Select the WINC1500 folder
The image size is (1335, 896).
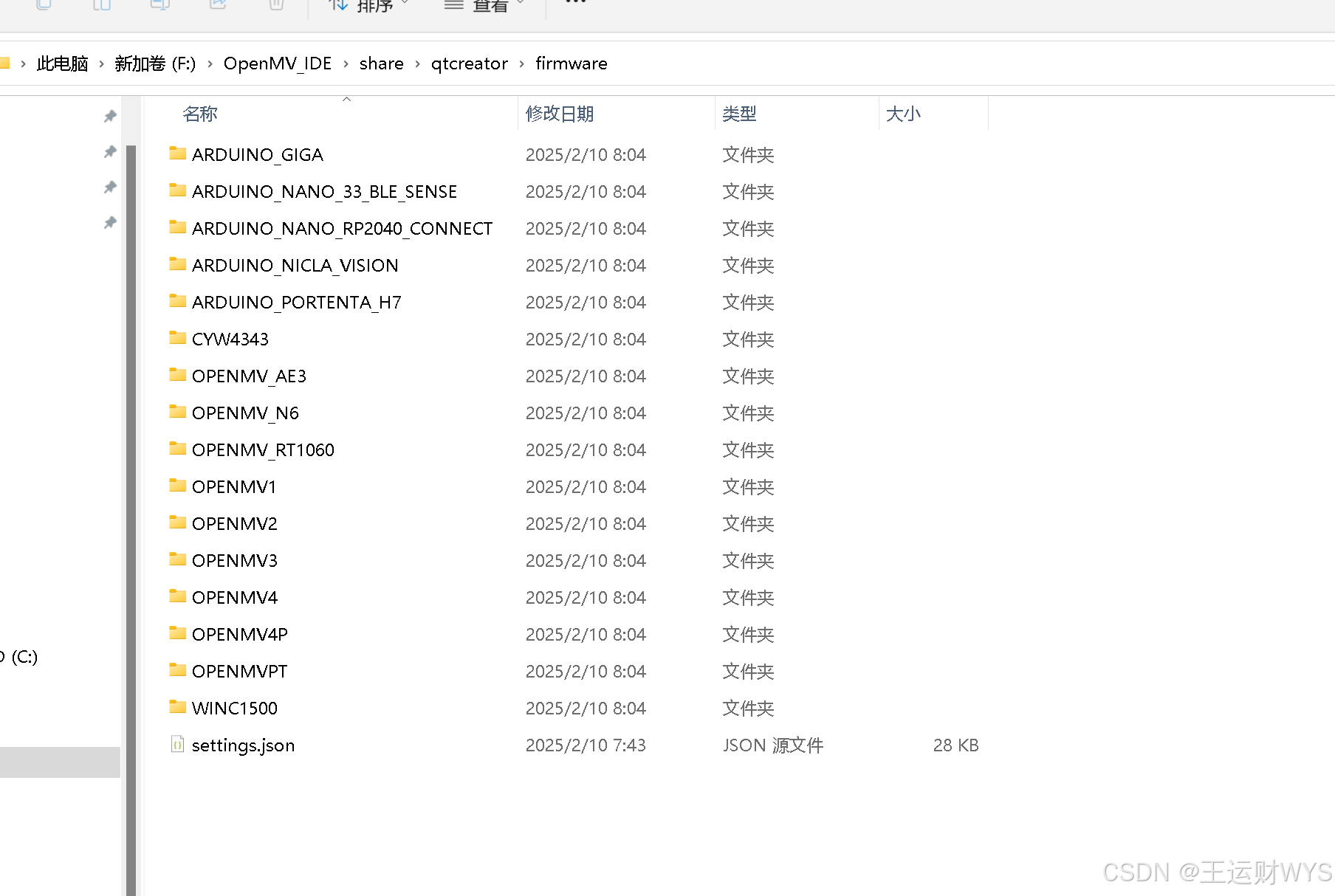(x=234, y=707)
